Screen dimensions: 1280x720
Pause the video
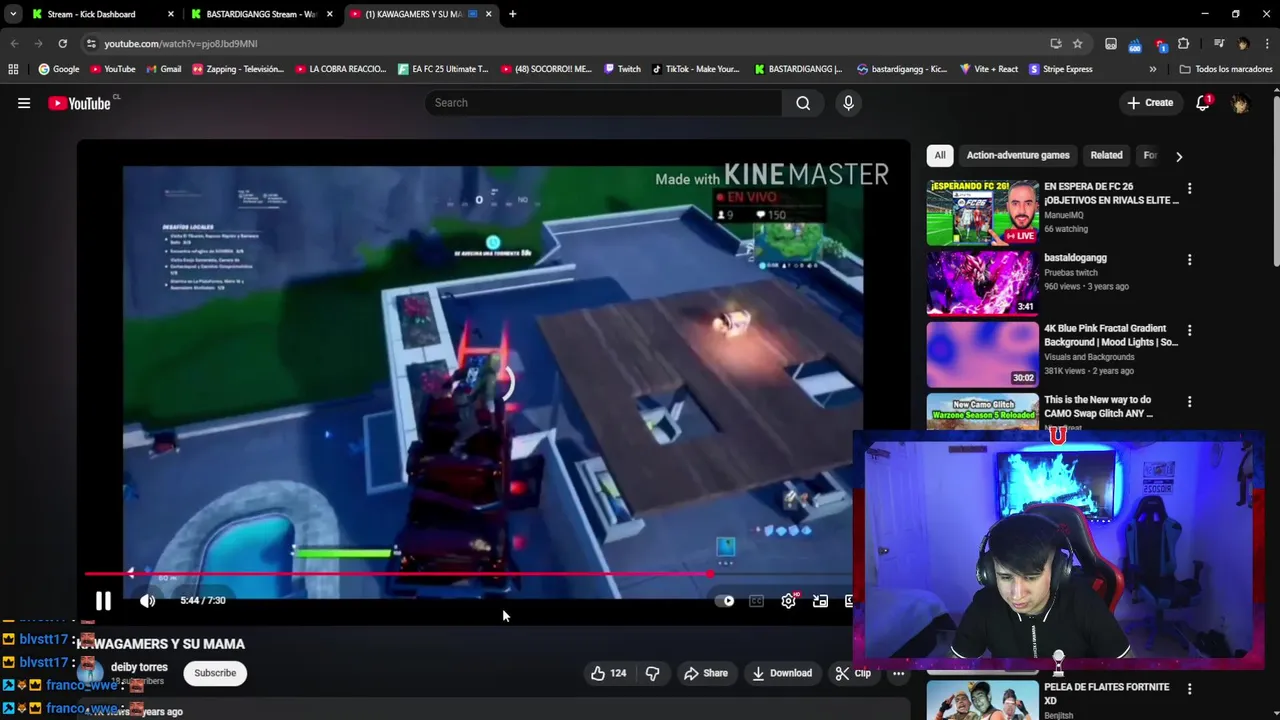[x=103, y=601]
